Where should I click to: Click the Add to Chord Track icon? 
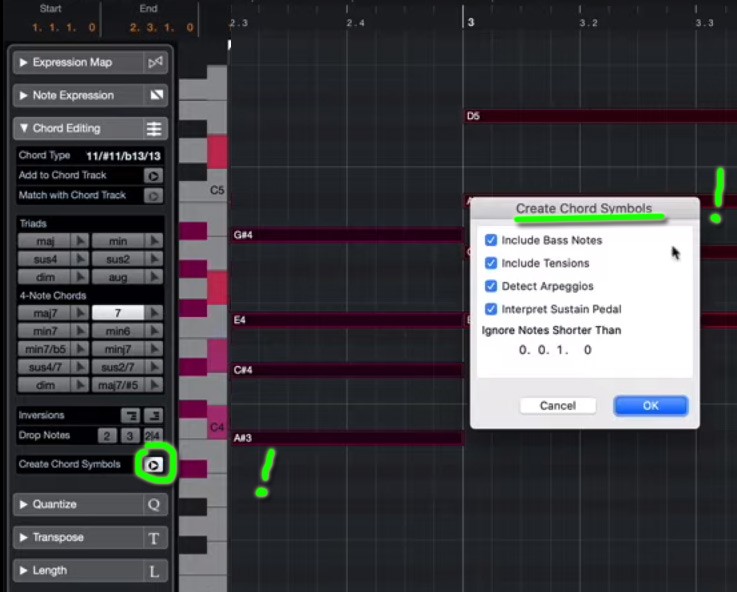[x=152, y=176]
